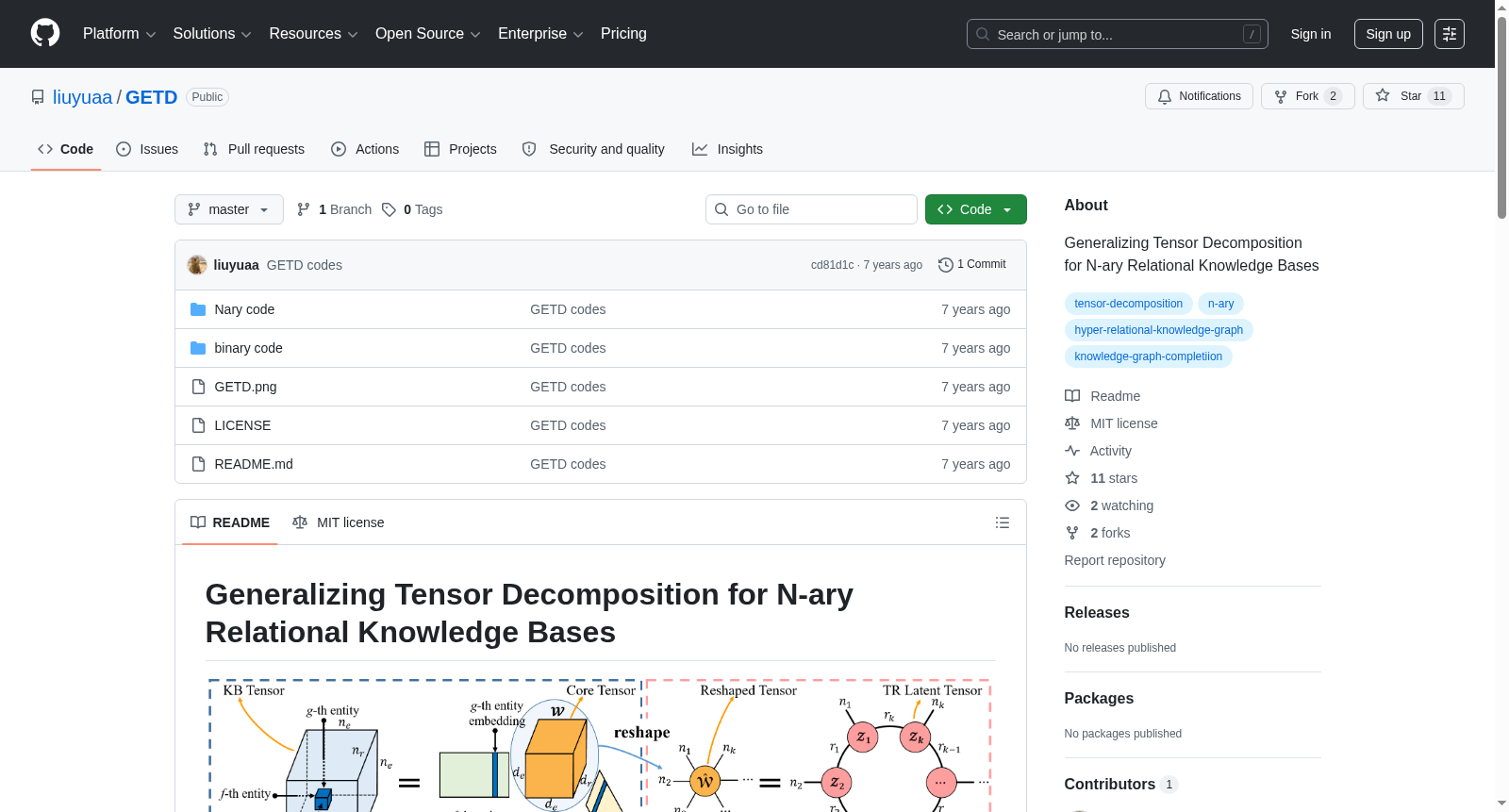Click the fork icon beside 2 forks
Image resolution: width=1509 pixels, height=812 pixels.
[x=1072, y=533]
